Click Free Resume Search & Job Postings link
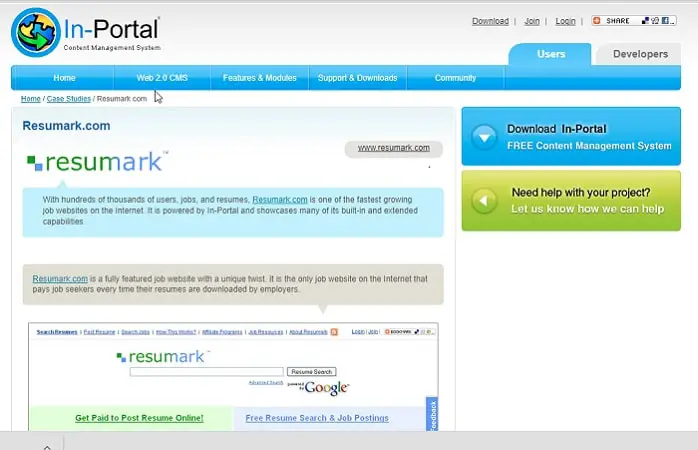The height and width of the screenshot is (450, 698). [317, 418]
